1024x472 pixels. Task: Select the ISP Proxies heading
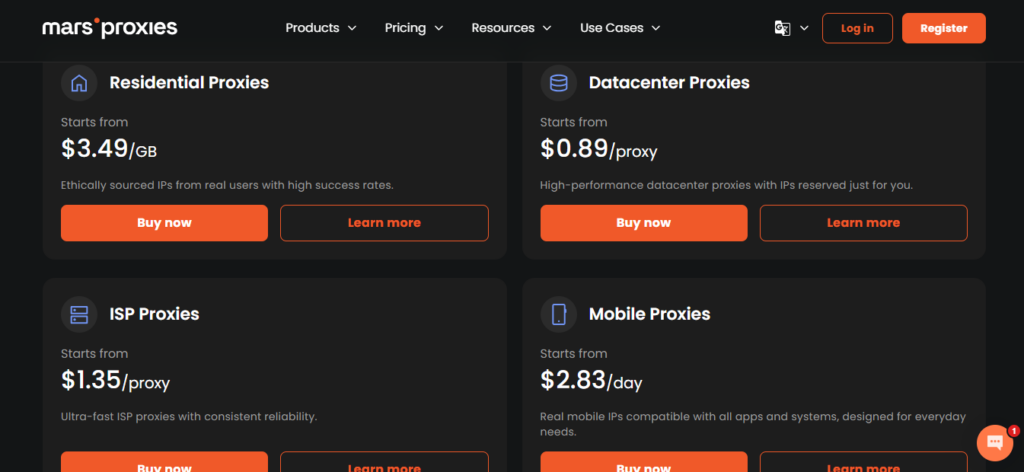[x=154, y=314]
